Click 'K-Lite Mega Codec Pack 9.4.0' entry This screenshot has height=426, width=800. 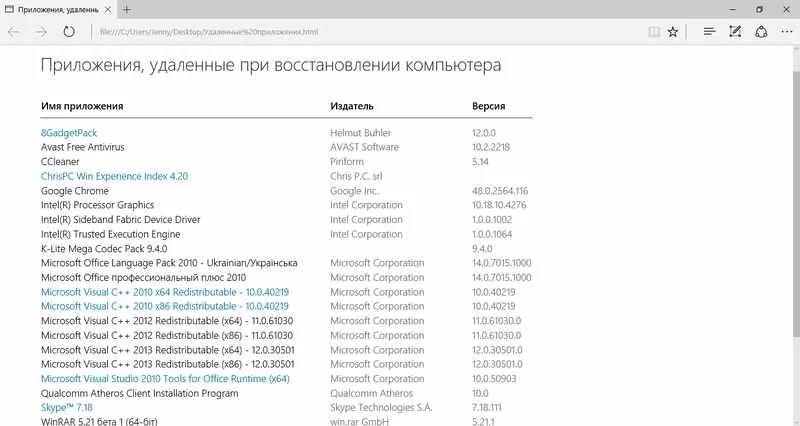(x=104, y=248)
